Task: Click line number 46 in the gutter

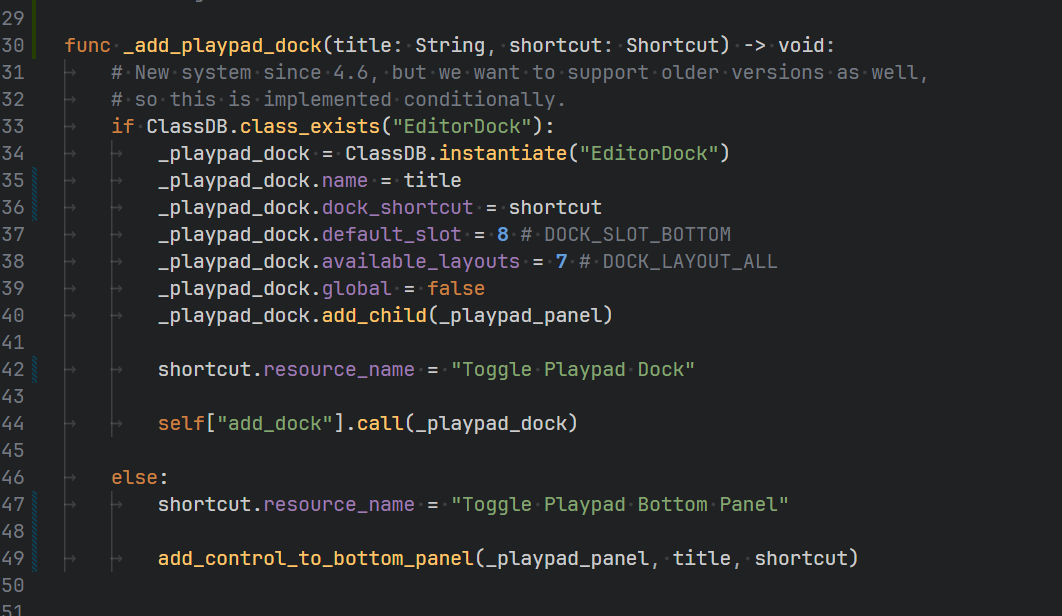Action: pyautogui.click(x=13, y=477)
